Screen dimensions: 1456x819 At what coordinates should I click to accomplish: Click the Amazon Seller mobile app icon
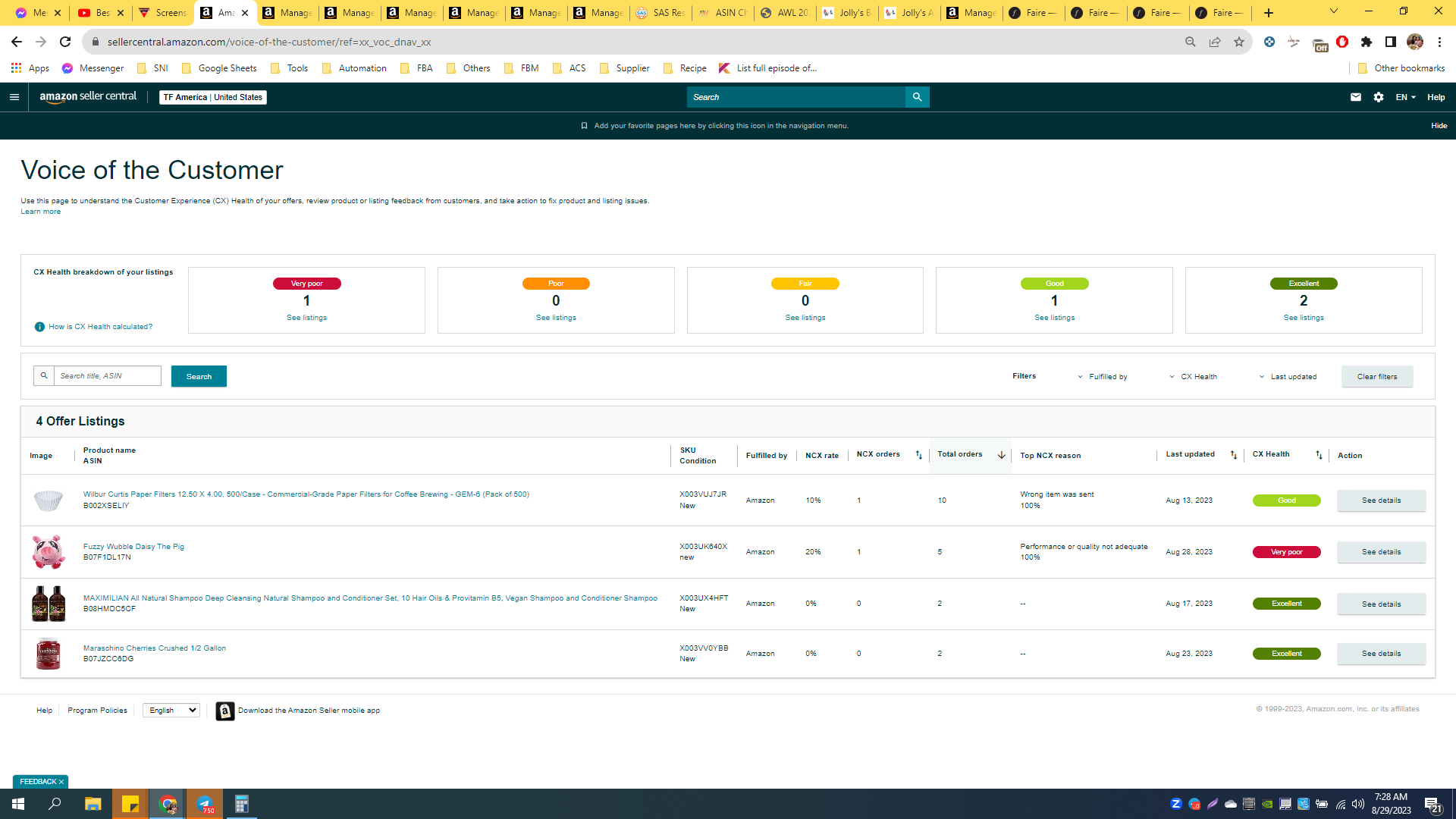[225, 711]
